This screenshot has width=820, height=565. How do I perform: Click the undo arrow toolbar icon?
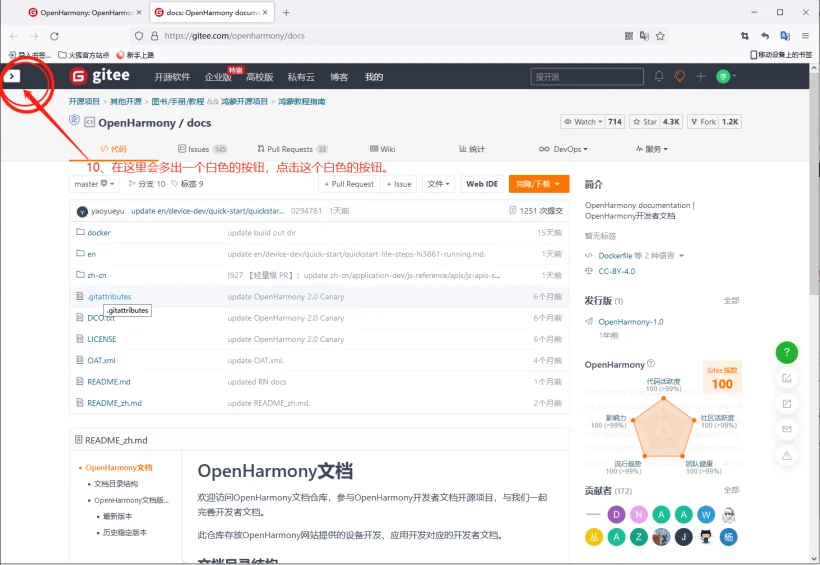click(x=765, y=36)
